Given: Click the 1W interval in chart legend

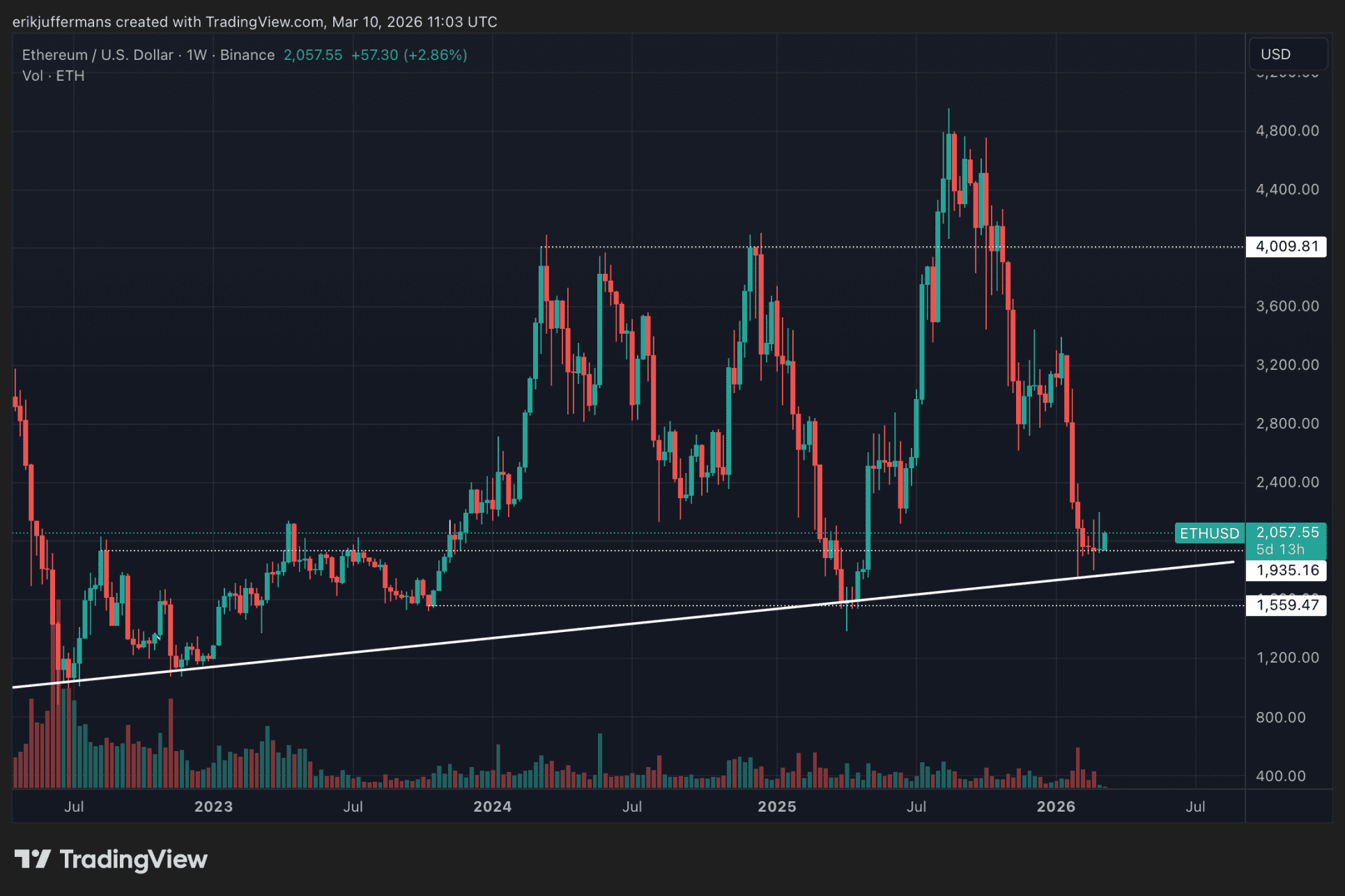Looking at the screenshot, I should point(197,55).
